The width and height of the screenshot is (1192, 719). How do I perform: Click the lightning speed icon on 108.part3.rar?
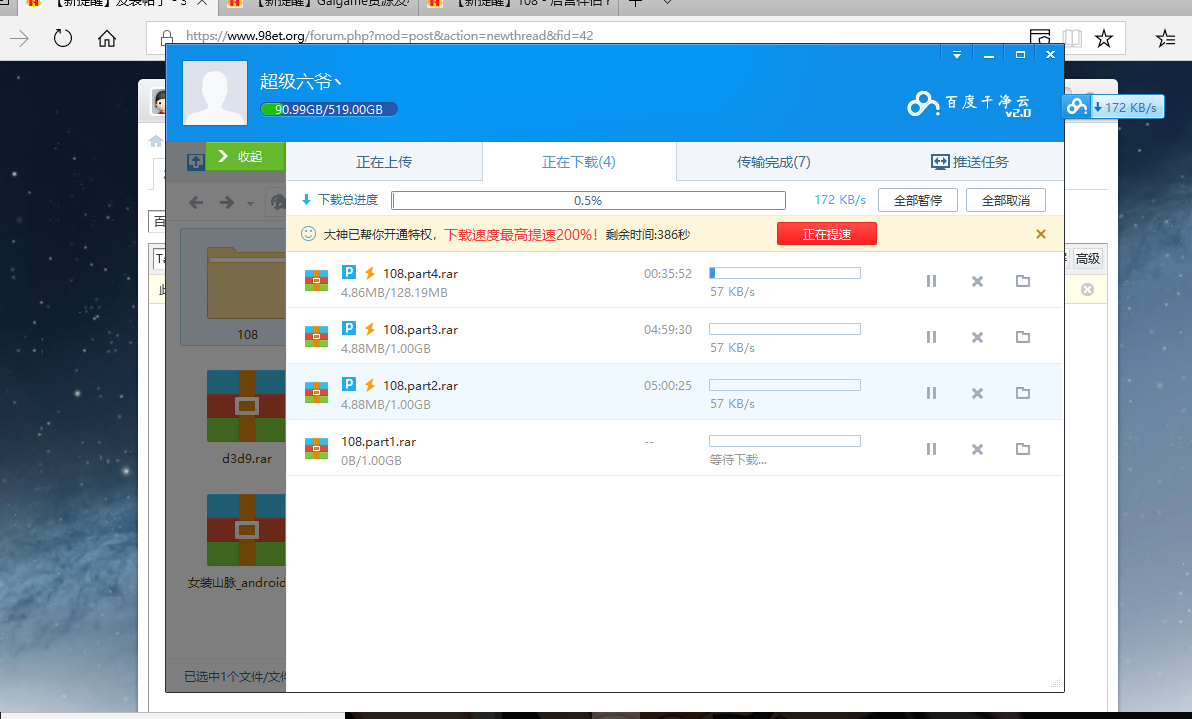[370, 328]
